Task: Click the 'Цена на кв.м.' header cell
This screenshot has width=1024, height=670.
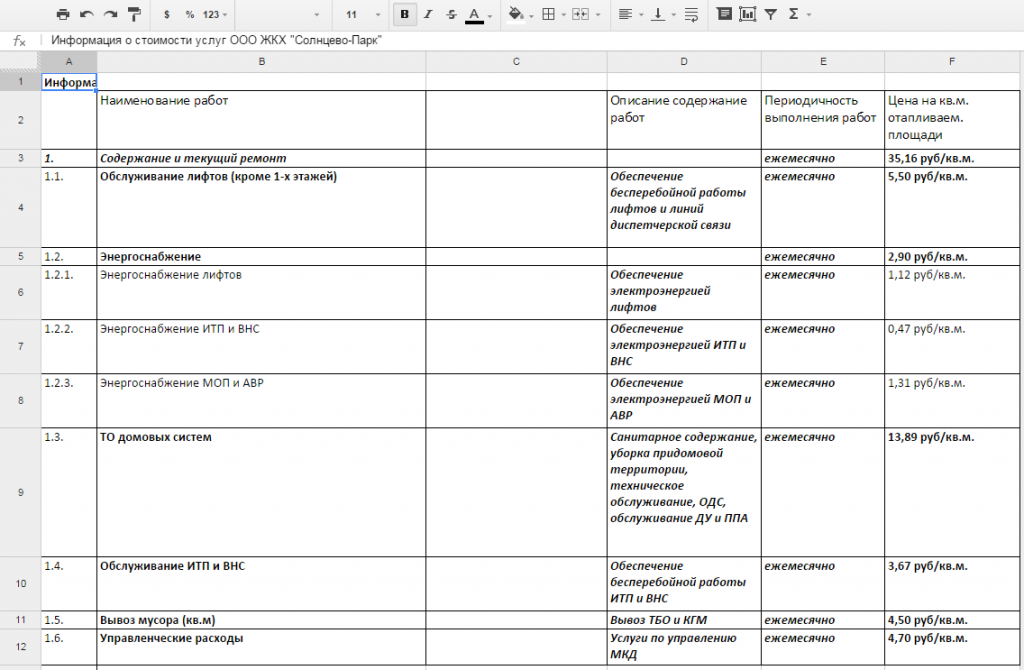Action: pyautogui.click(x=952, y=120)
